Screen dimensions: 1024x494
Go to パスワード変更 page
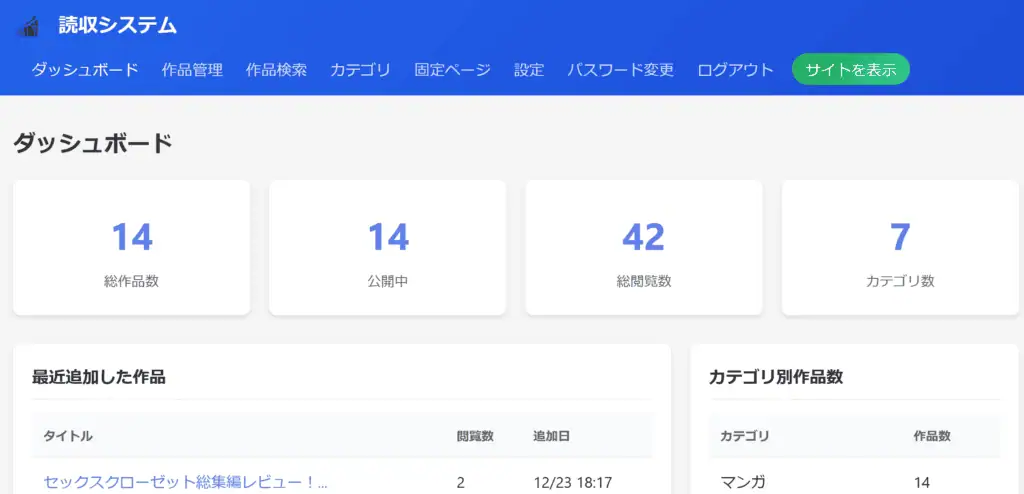pos(620,70)
